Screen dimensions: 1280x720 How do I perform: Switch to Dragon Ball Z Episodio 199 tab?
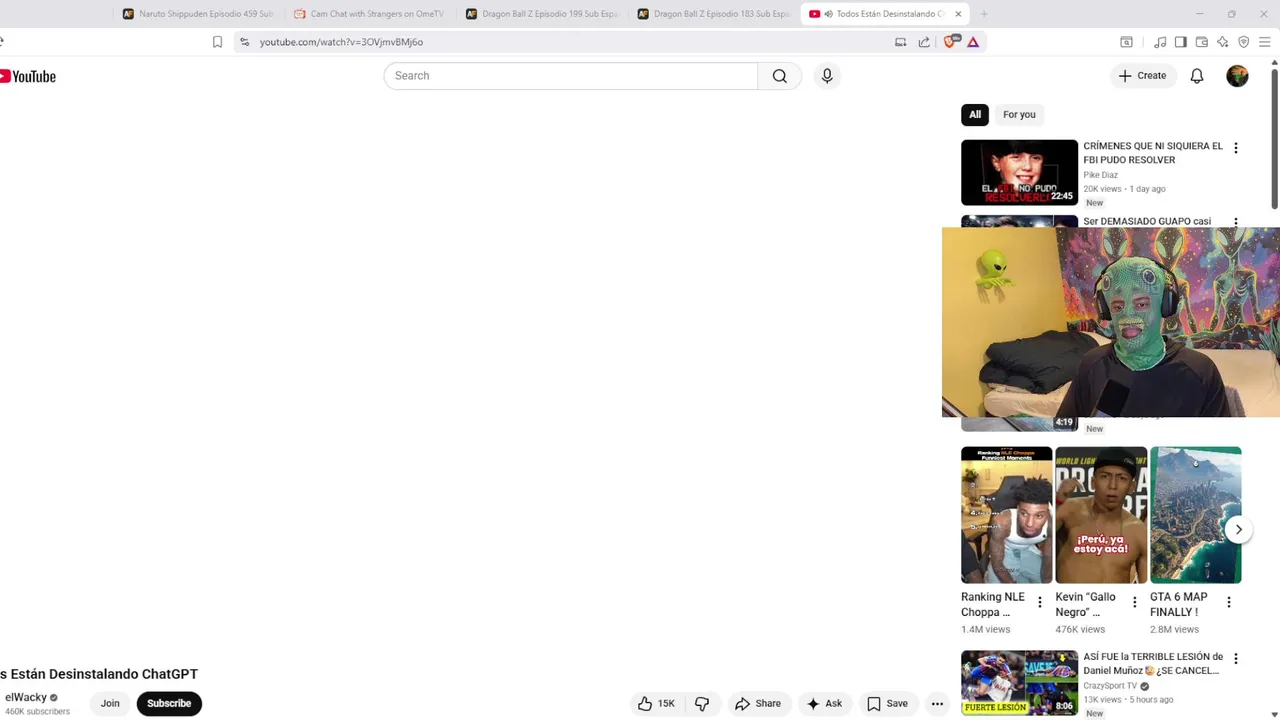pyautogui.click(x=542, y=14)
